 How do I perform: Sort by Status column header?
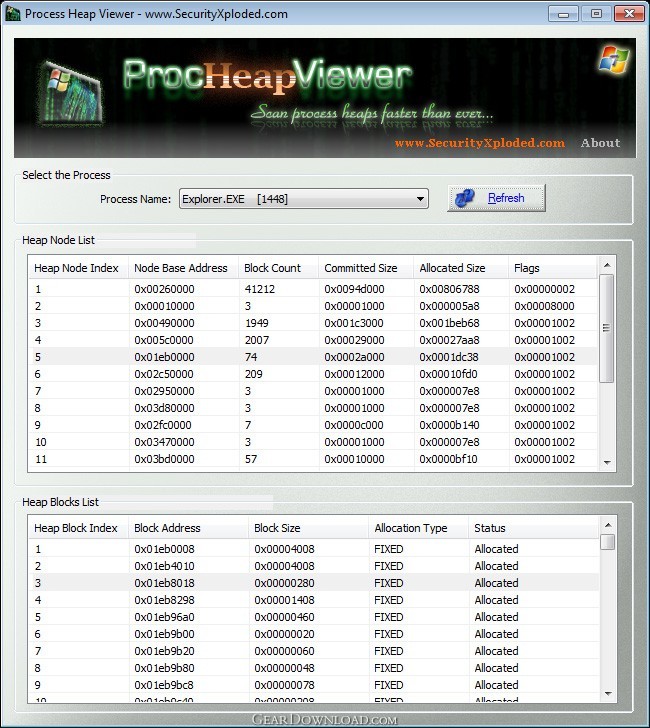(x=534, y=528)
